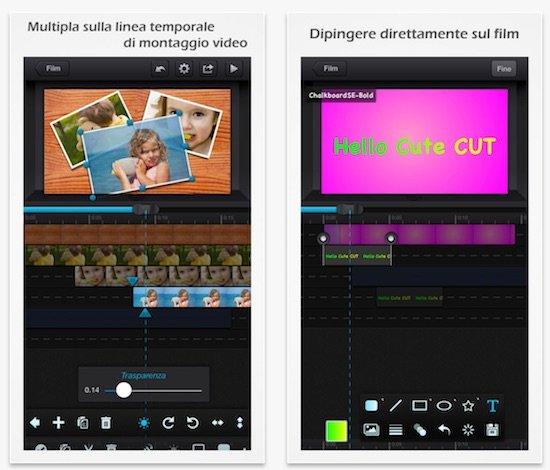Click the horizontal flip arrows icon
The width and height of the screenshot is (550, 470).
coord(217,423)
